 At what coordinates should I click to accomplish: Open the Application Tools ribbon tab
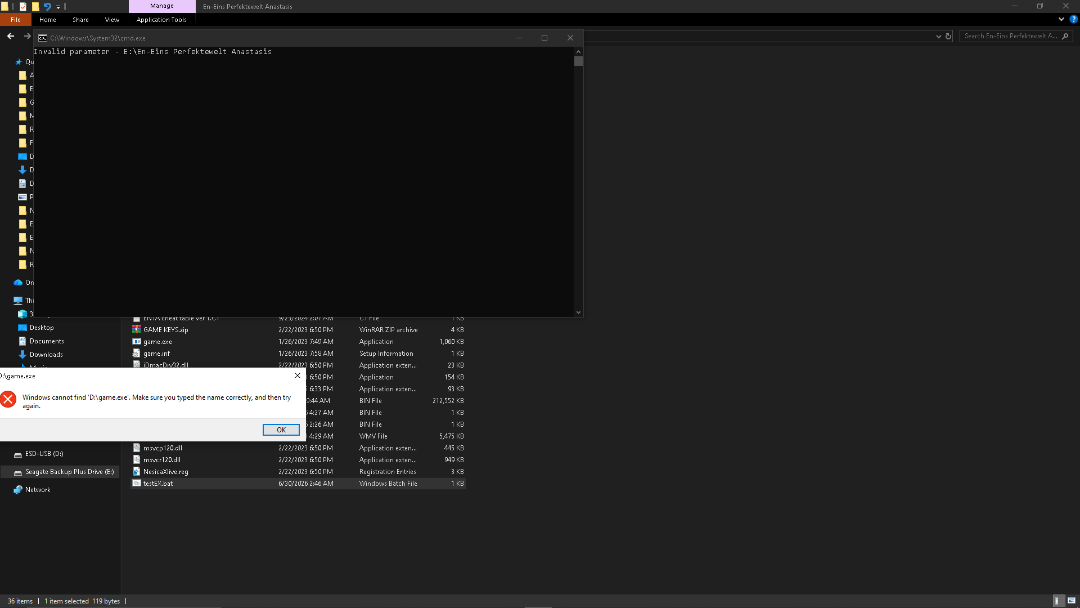tap(161, 19)
